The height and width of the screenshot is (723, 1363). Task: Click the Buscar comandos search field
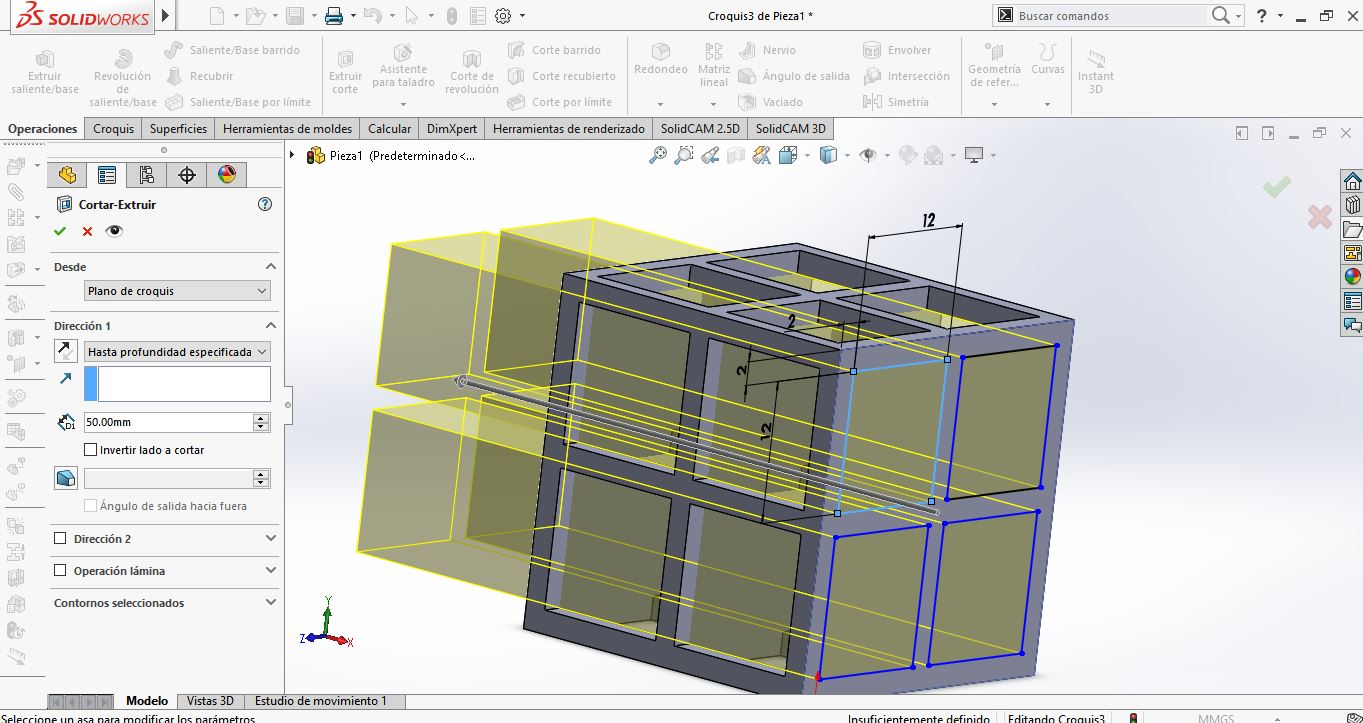click(1110, 16)
